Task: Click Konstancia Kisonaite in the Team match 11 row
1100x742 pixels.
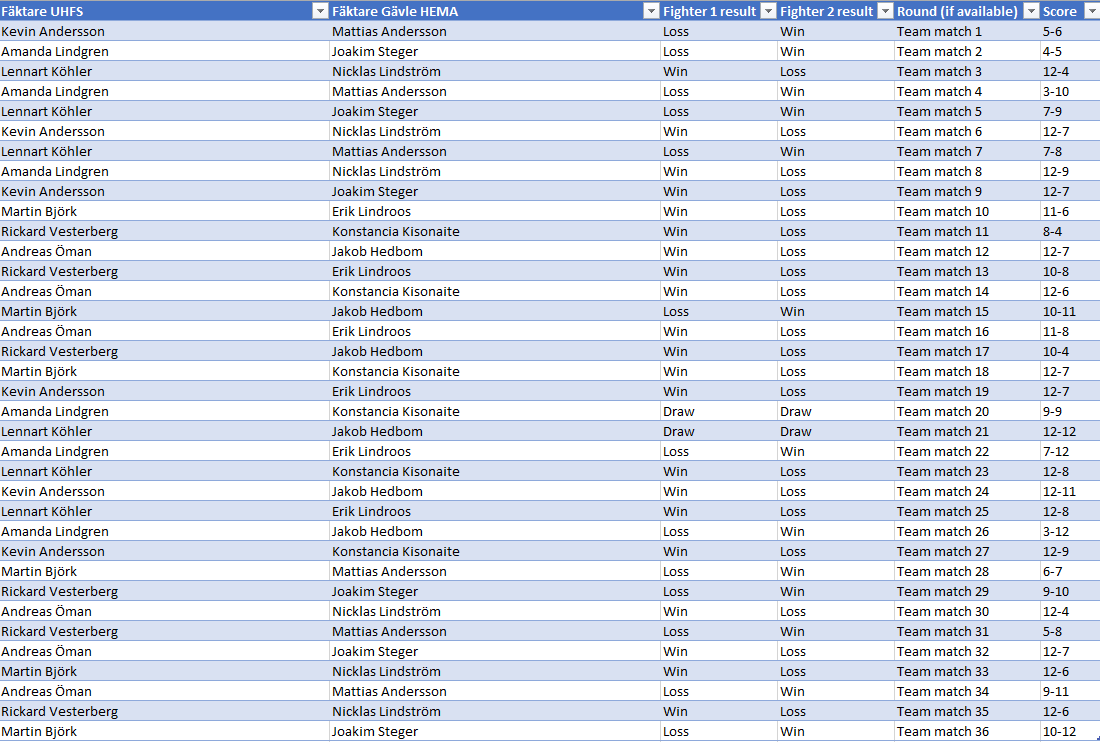Action: [x=495, y=231]
